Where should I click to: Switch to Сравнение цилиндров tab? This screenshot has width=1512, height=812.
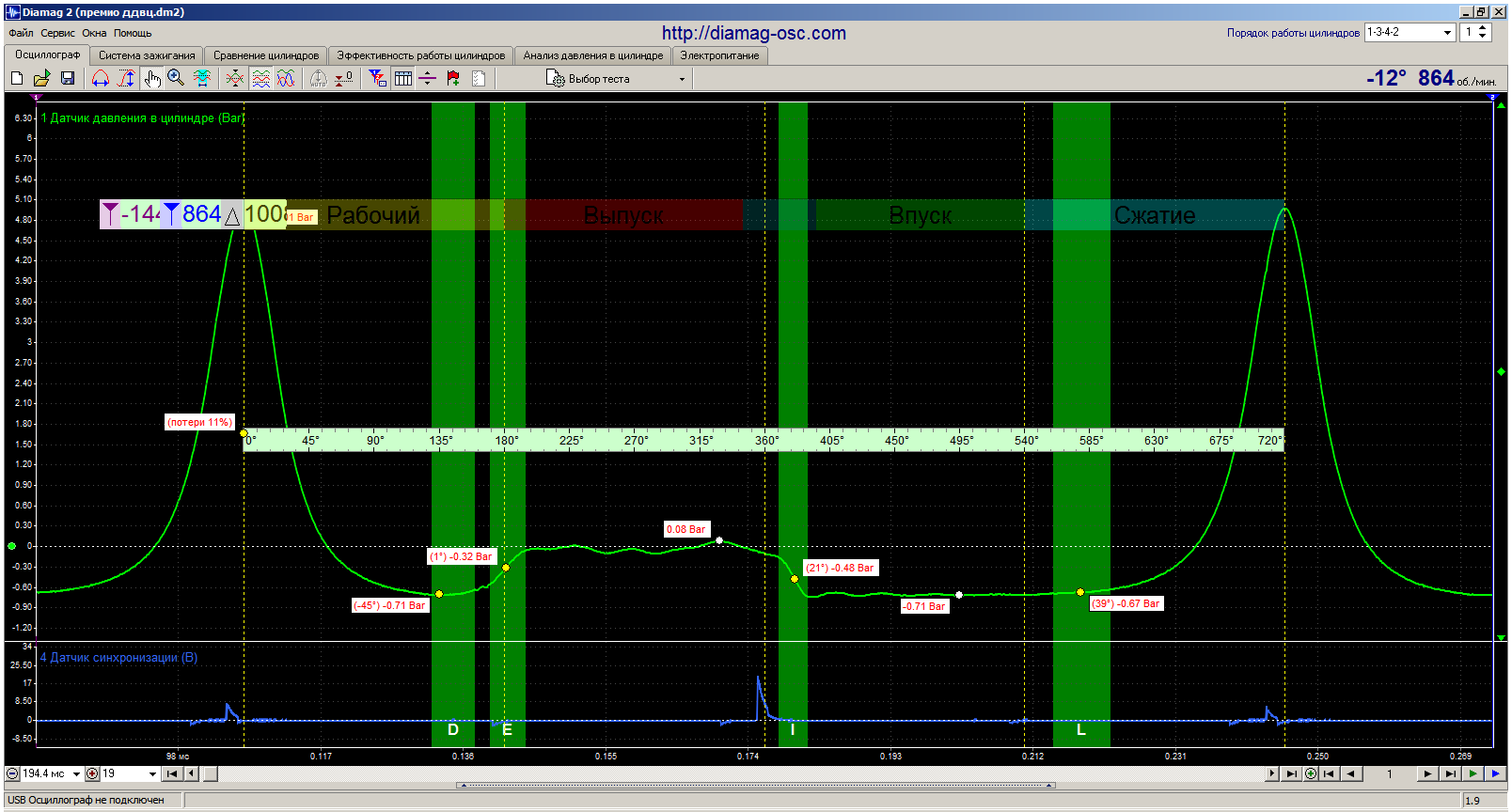point(266,55)
